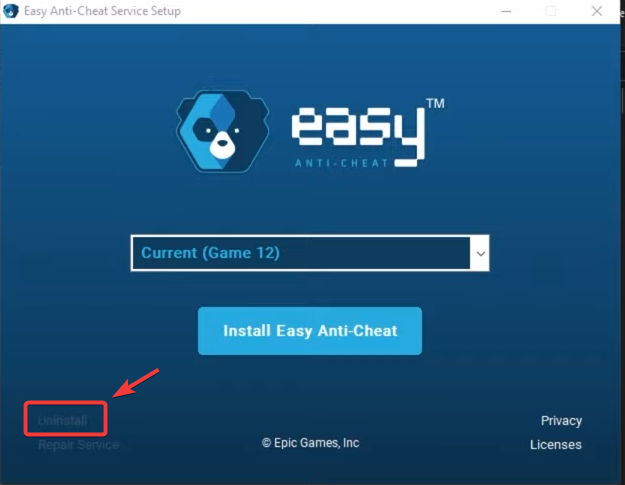Click the hexagonal bear mascot logo
The width and height of the screenshot is (625, 485).
(x=222, y=131)
